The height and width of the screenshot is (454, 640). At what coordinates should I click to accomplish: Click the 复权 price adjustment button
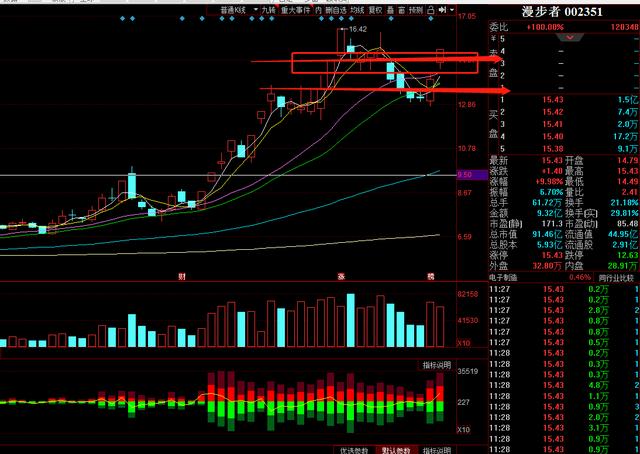(x=376, y=10)
